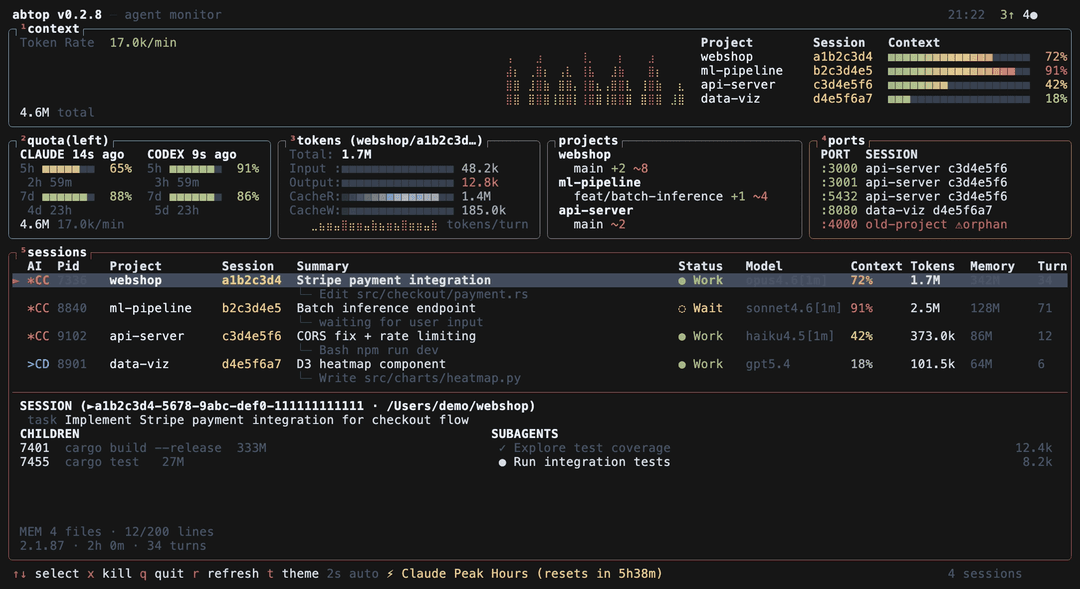Click sonnet4.6[1m] model cell

coord(793,308)
